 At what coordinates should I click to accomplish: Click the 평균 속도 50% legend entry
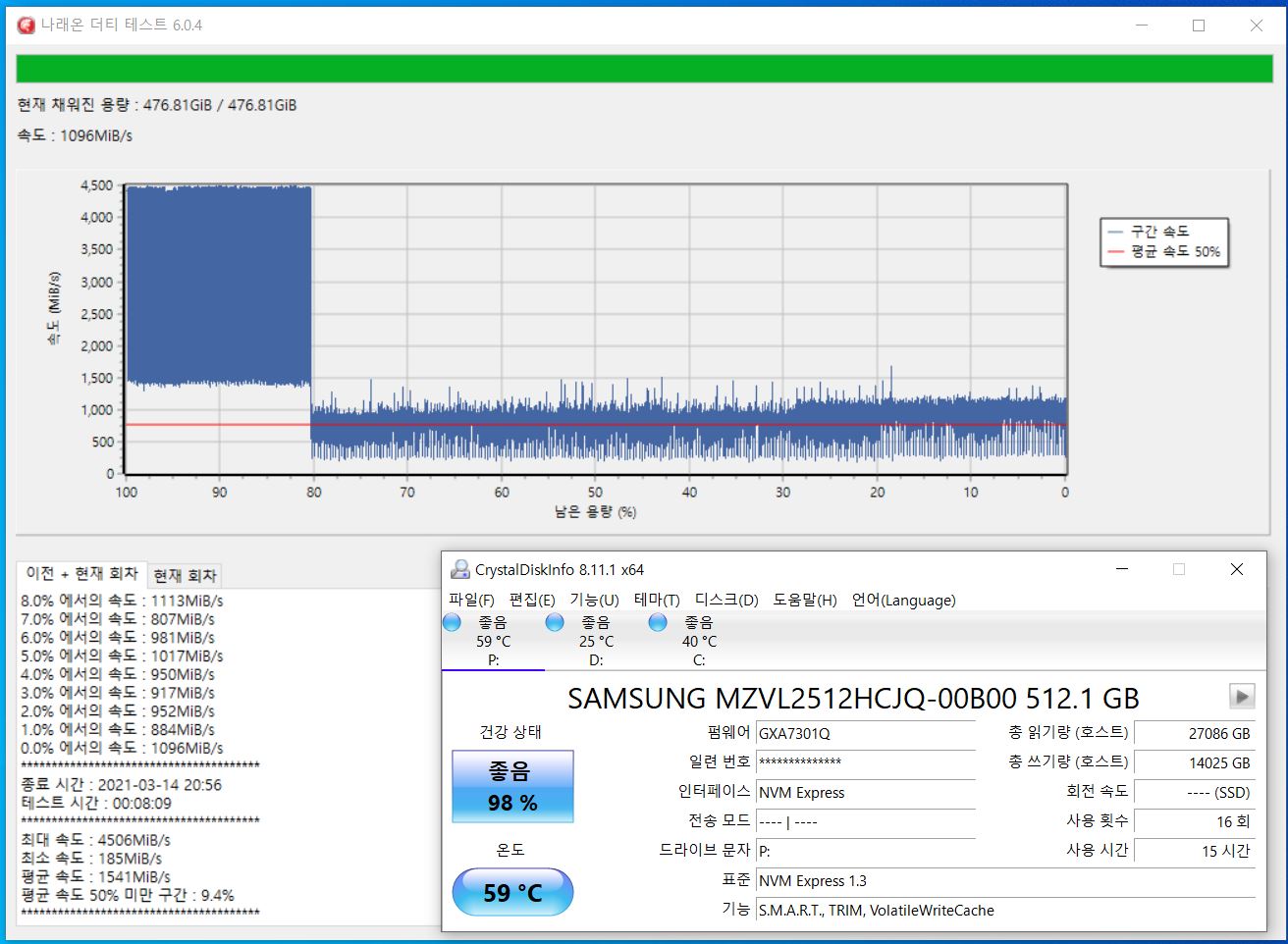(1164, 251)
